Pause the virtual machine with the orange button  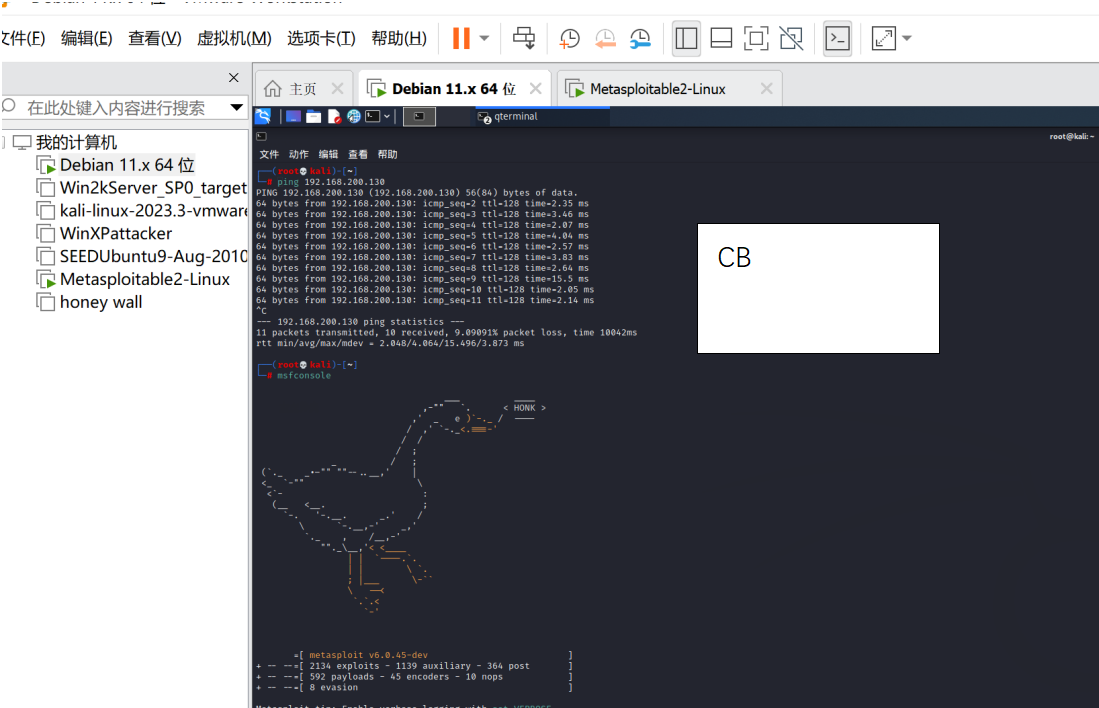click(460, 38)
